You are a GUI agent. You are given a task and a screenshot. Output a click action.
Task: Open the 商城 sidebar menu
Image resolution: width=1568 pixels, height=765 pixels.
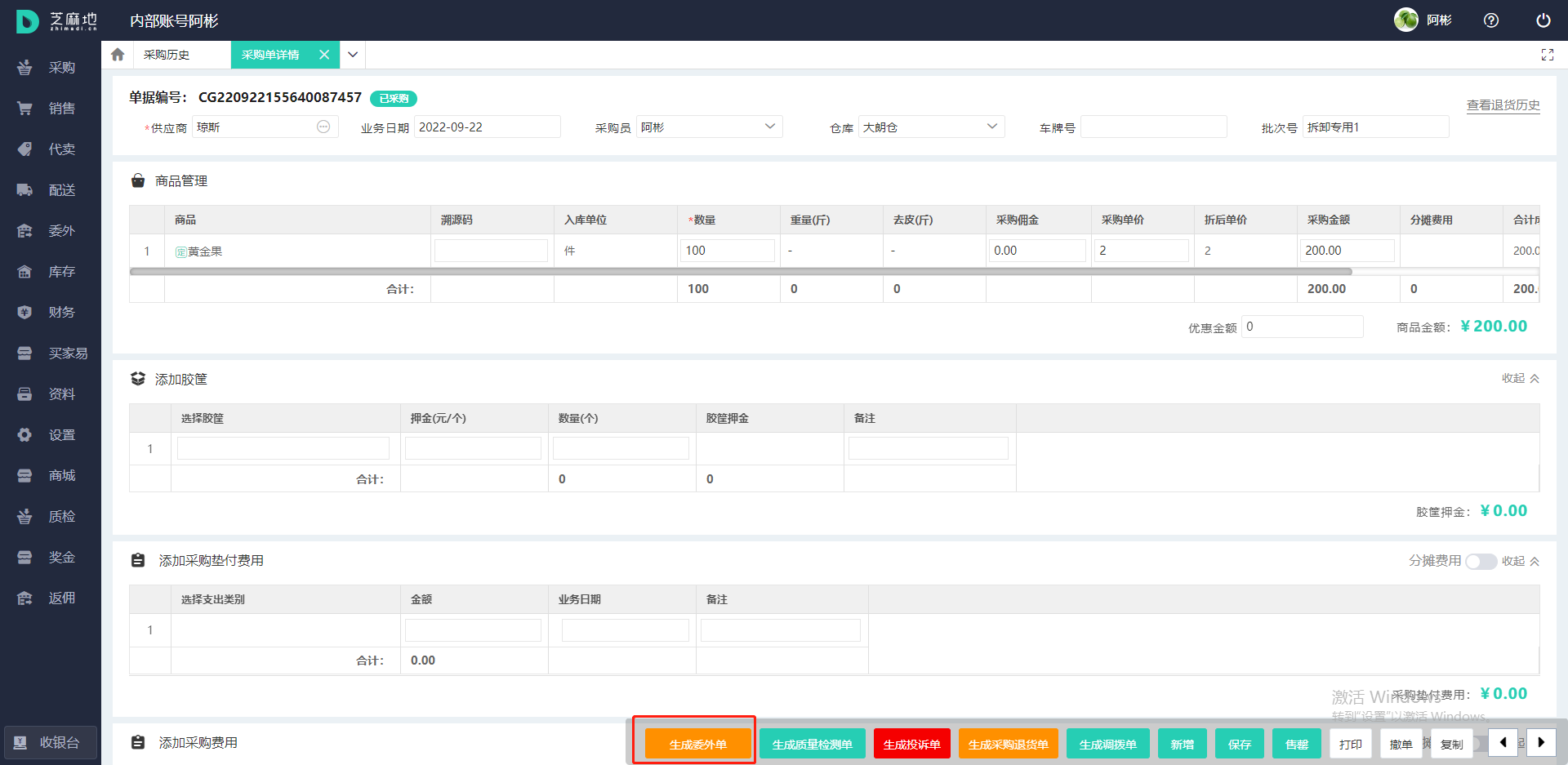[51, 476]
